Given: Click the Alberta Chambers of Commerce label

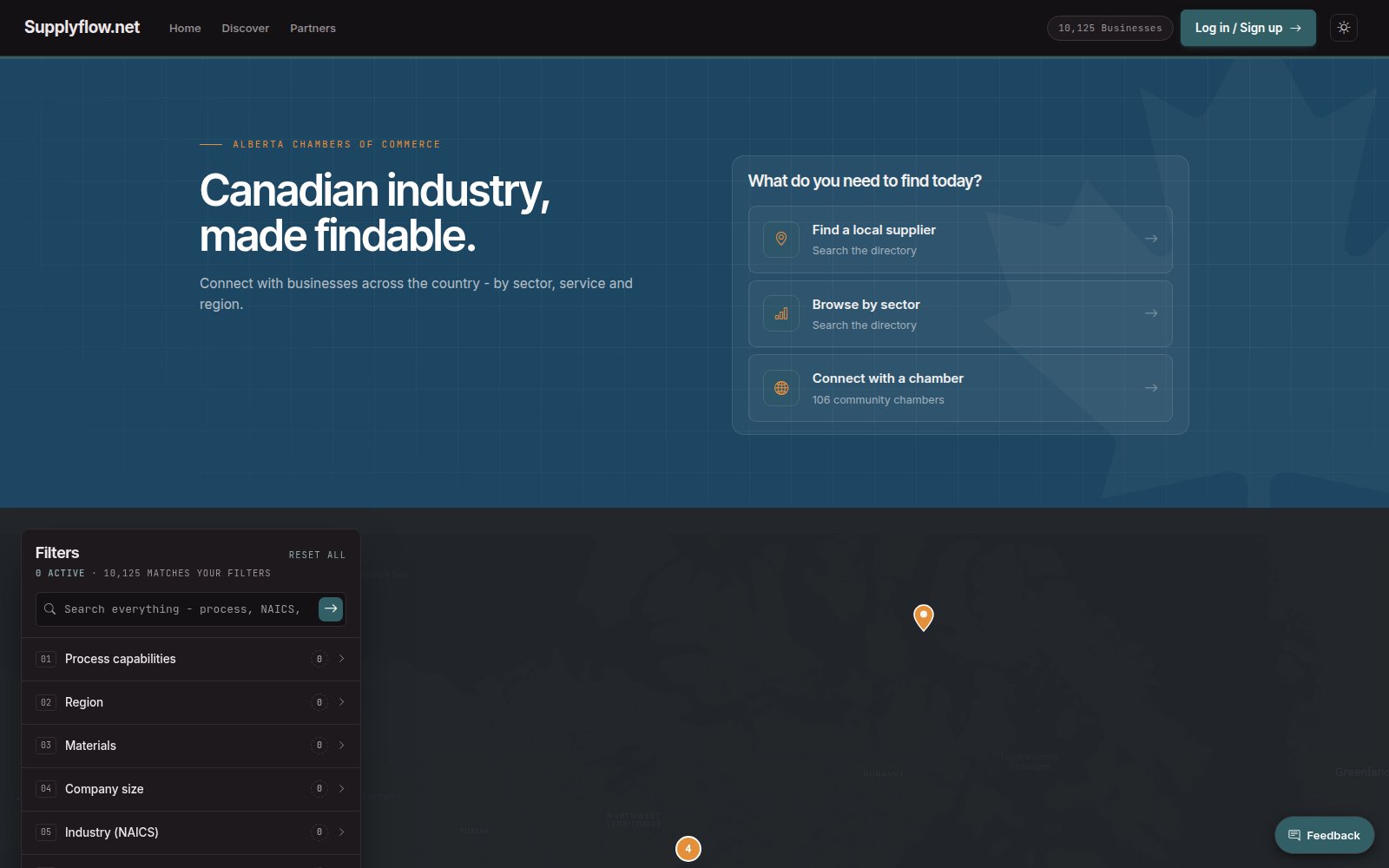Looking at the screenshot, I should tap(337, 144).
